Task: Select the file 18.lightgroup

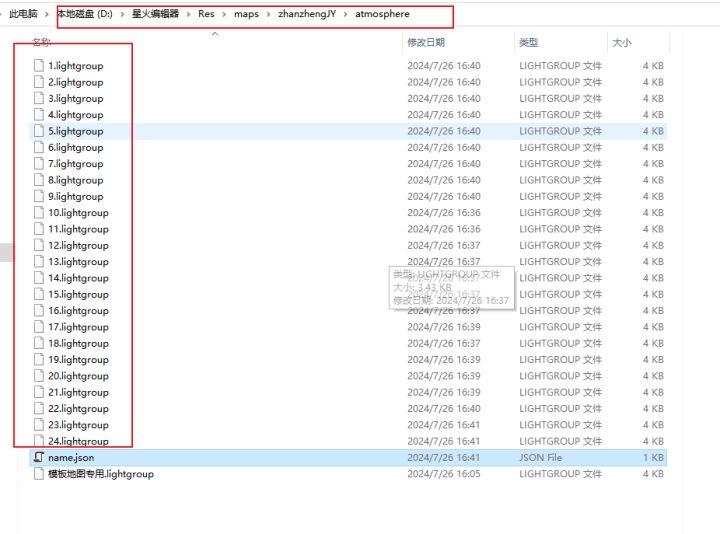Action: (x=79, y=343)
